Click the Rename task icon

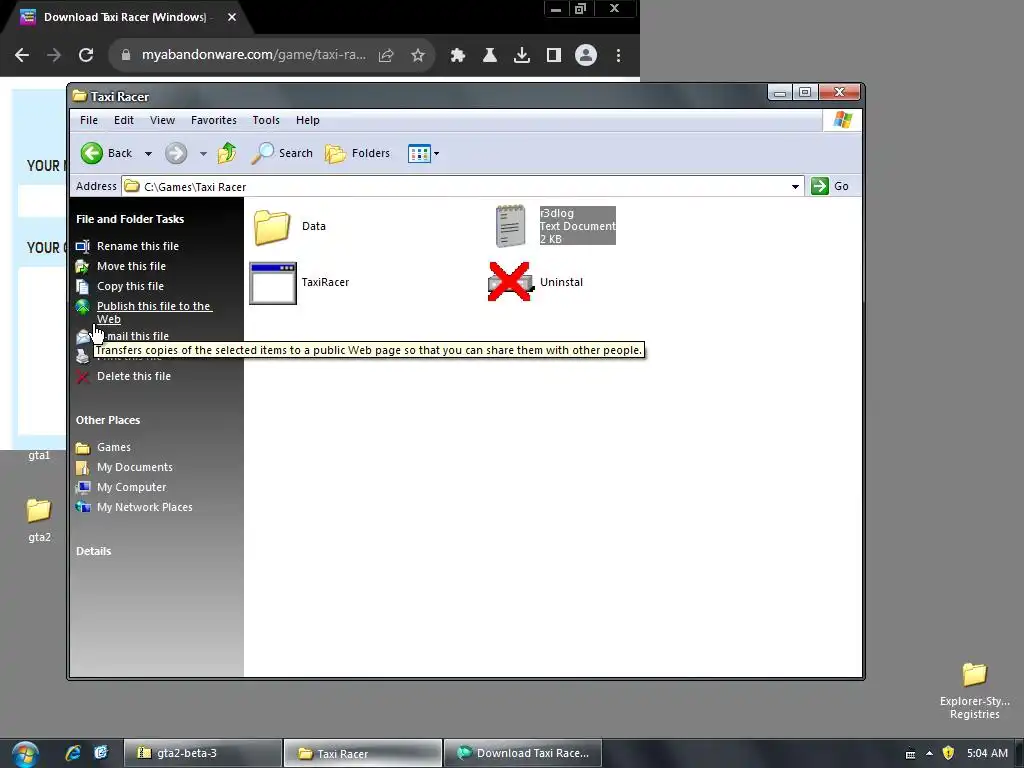[82, 246]
